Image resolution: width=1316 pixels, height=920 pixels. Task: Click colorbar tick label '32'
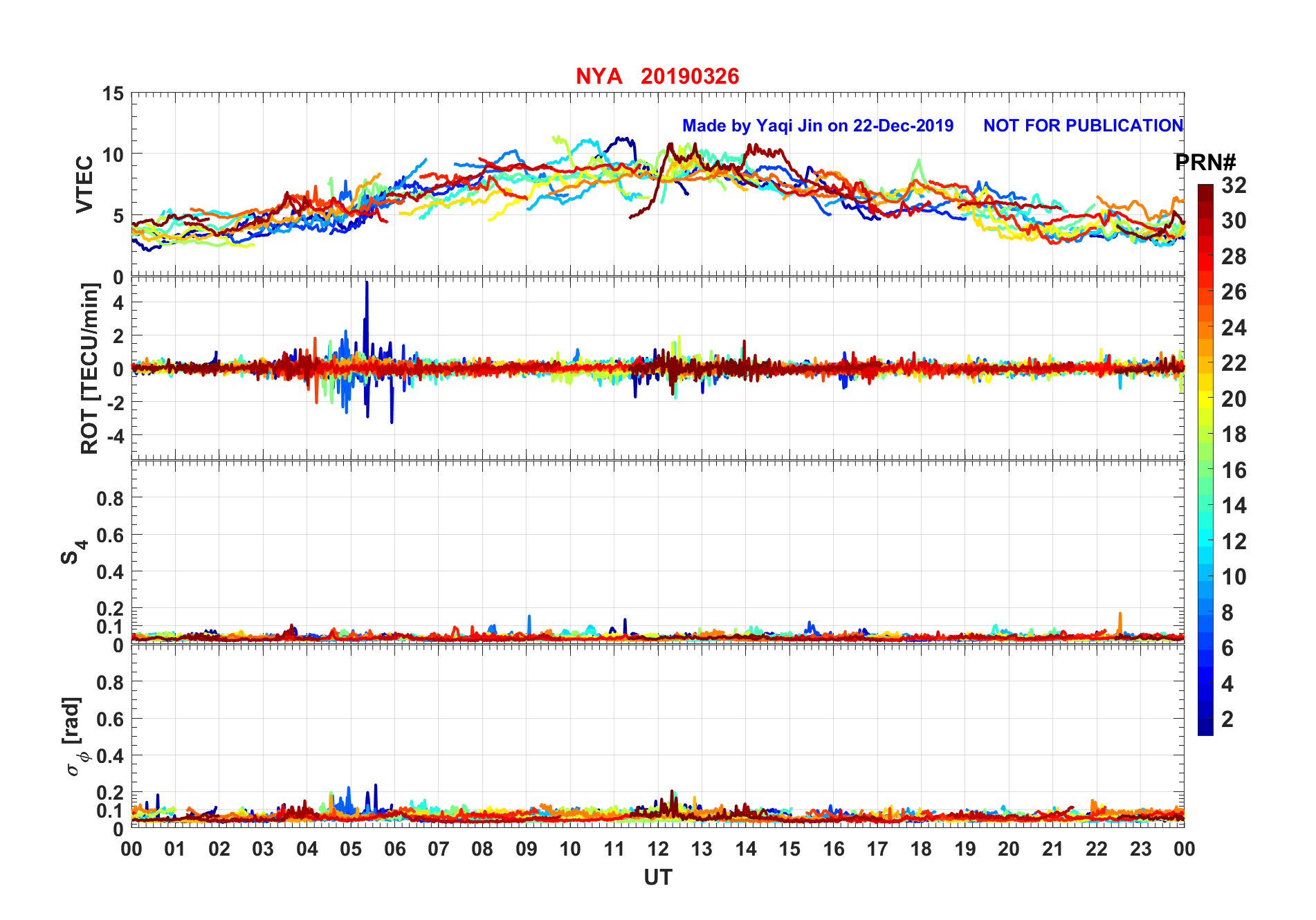pyautogui.click(x=1234, y=185)
